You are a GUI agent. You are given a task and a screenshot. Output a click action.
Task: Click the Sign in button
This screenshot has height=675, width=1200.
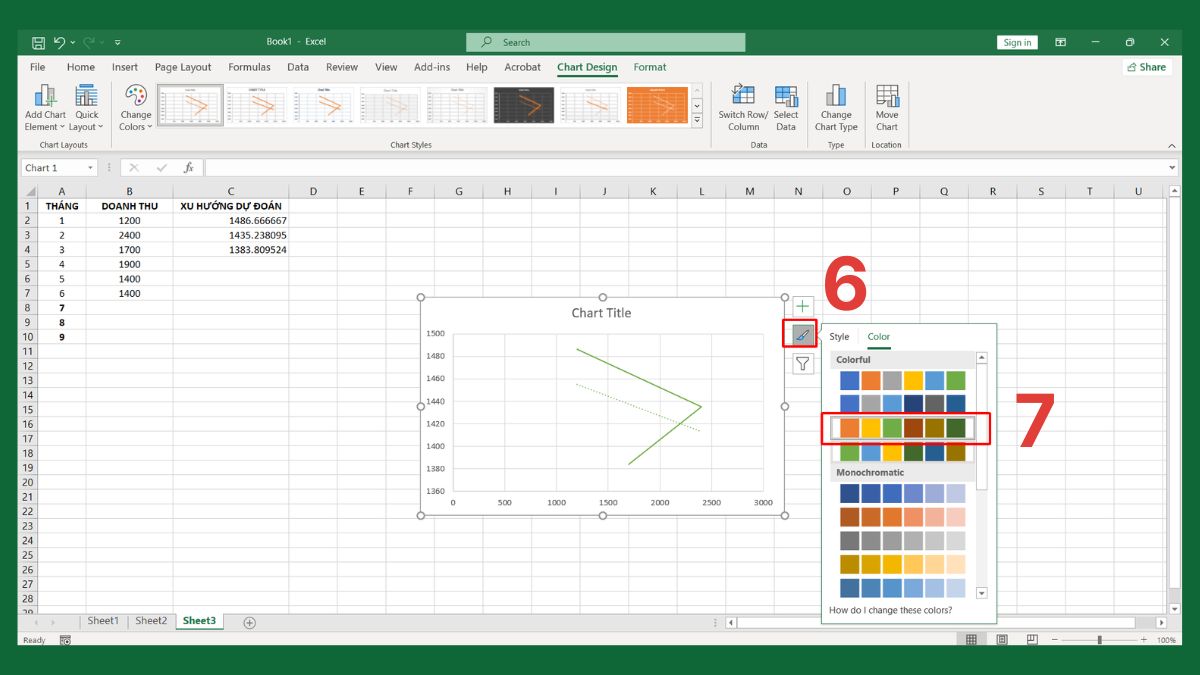point(1017,42)
